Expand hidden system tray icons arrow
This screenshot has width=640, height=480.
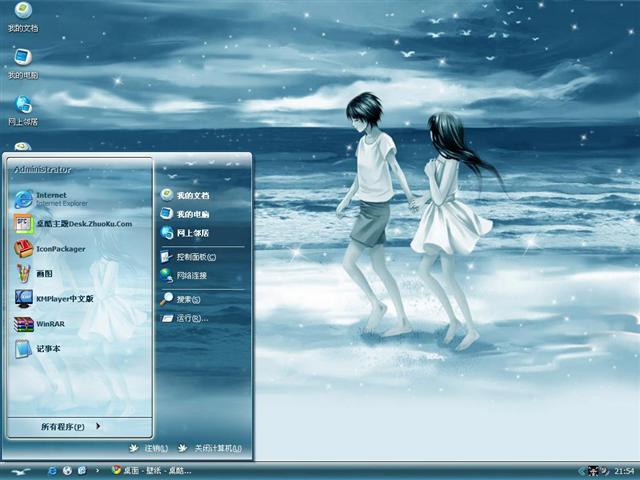581,470
